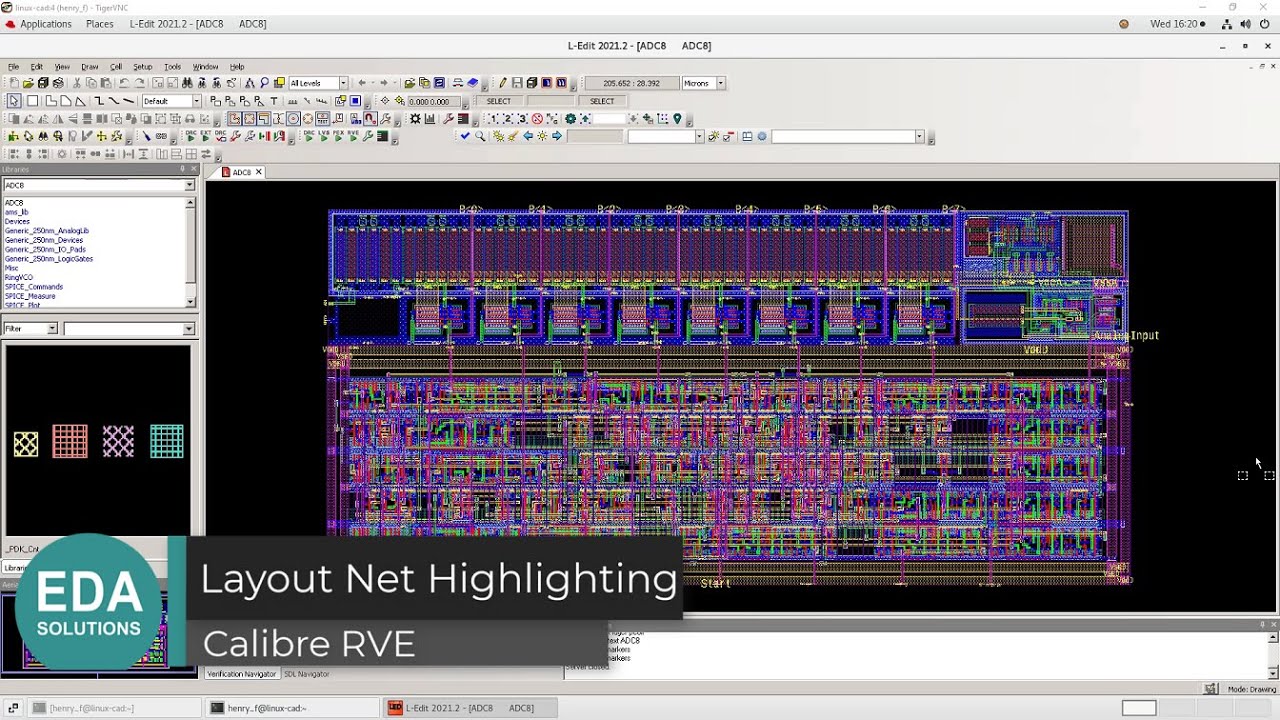Click the right SELECT button
This screenshot has height=720, width=1280.
click(x=602, y=101)
